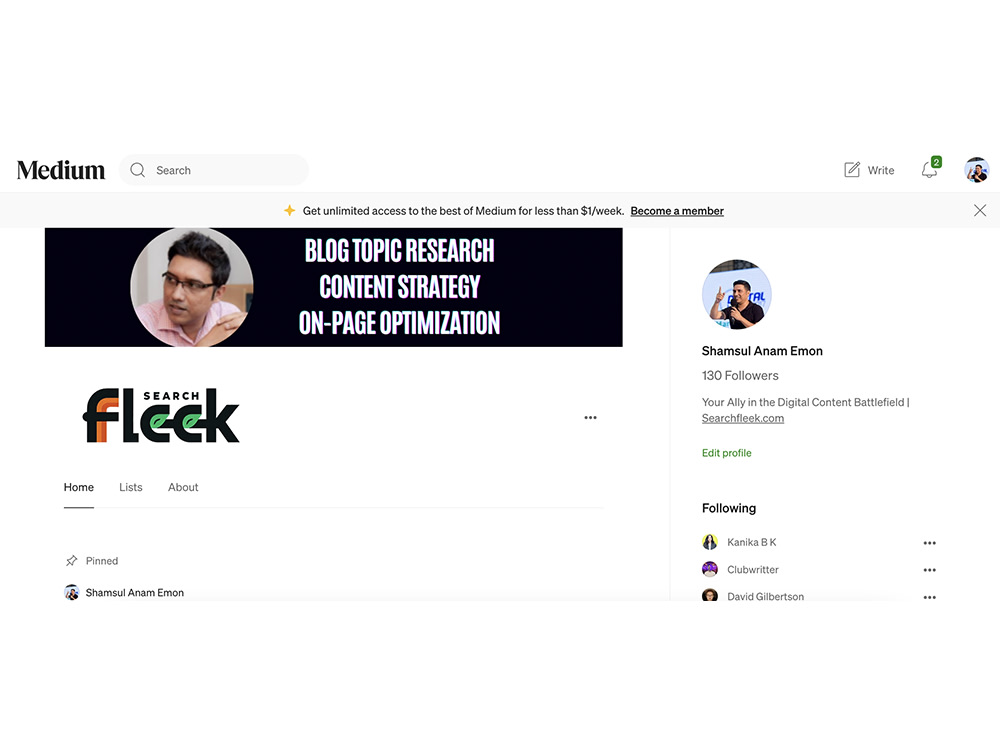The height and width of the screenshot is (750, 1000).
Task: Open the notifications bell icon
Action: tap(930, 170)
